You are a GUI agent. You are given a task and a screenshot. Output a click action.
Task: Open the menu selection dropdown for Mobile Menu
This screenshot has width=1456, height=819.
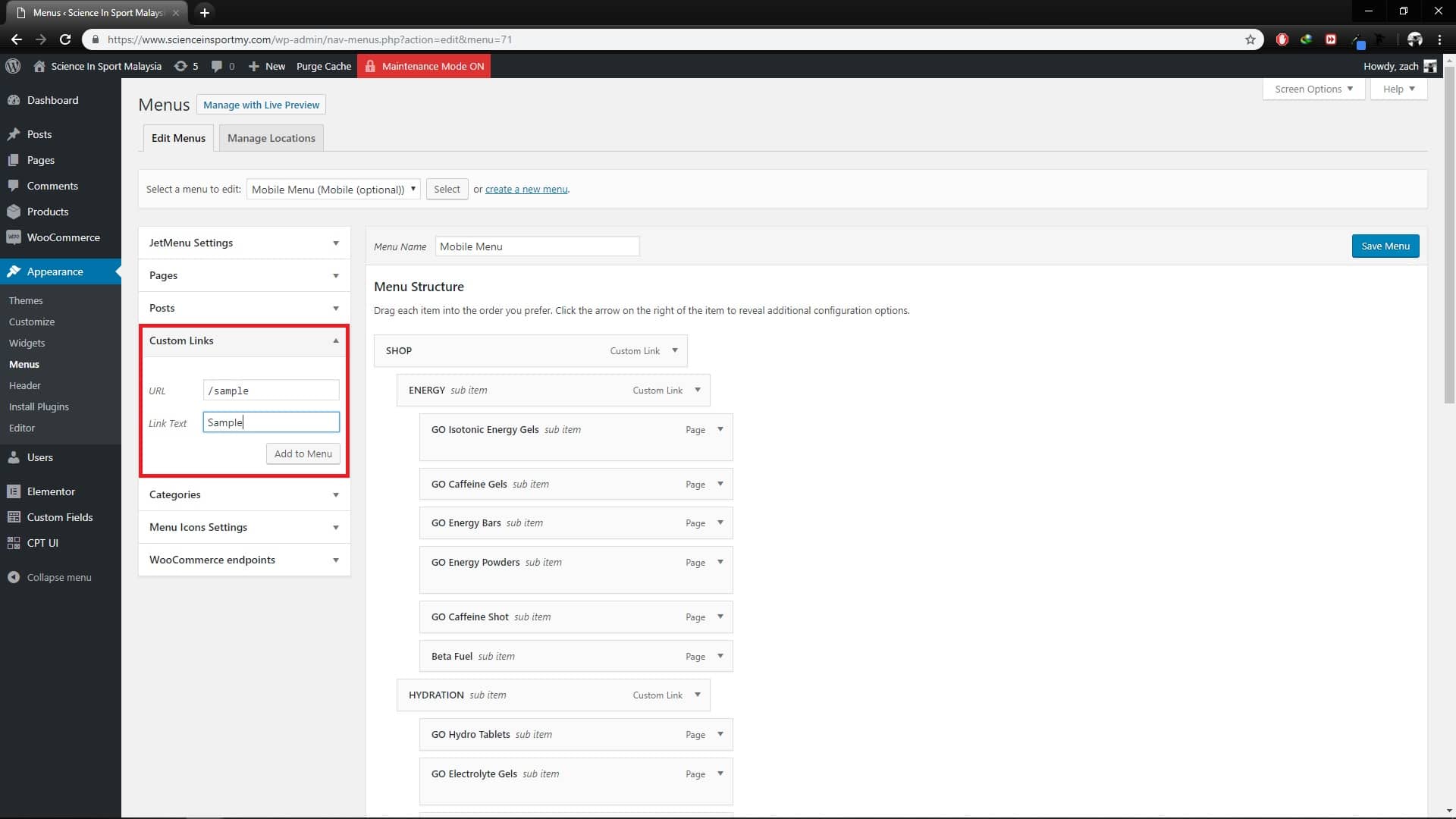(x=333, y=189)
